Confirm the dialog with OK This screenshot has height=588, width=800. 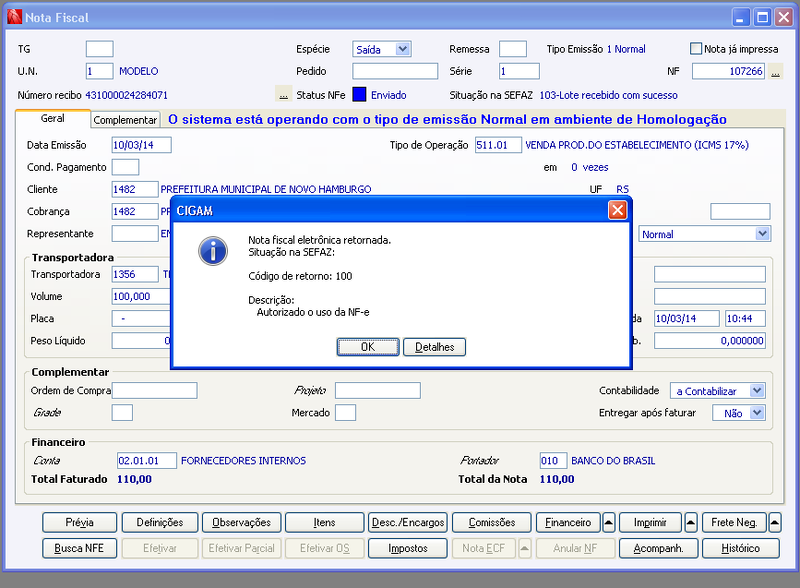tap(368, 347)
